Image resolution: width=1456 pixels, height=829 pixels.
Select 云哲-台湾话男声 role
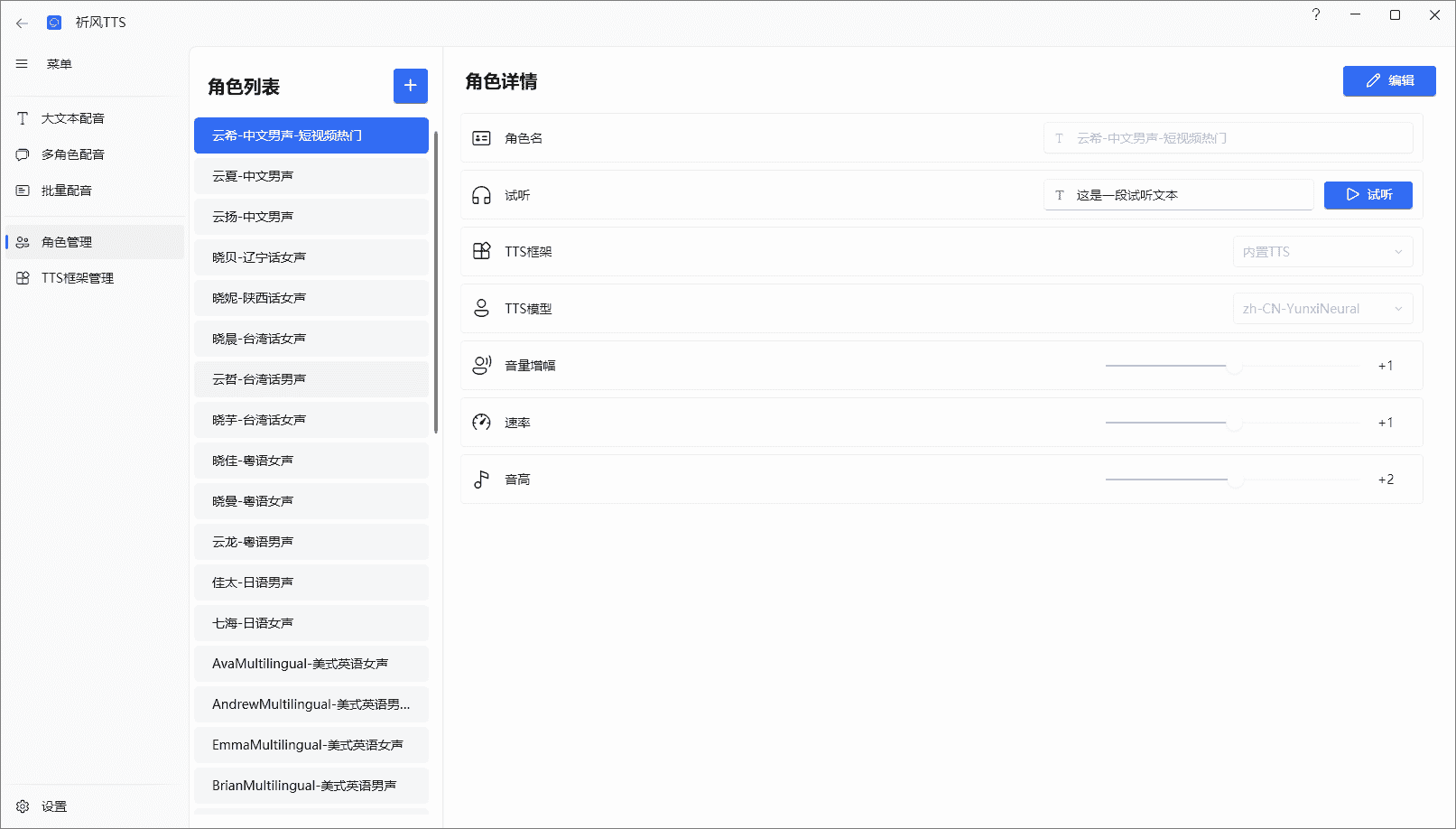pyautogui.click(x=311, y=379)
